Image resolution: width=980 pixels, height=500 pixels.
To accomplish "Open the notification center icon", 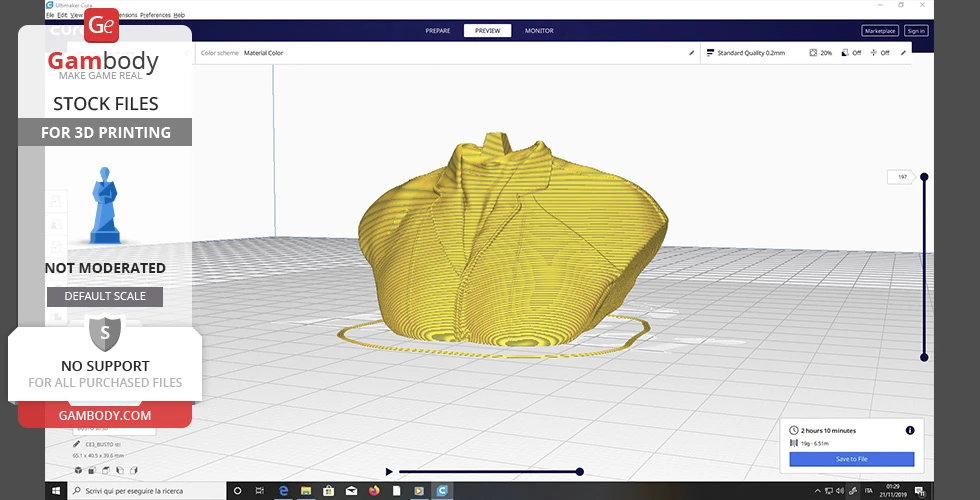I will click(920, 491).
